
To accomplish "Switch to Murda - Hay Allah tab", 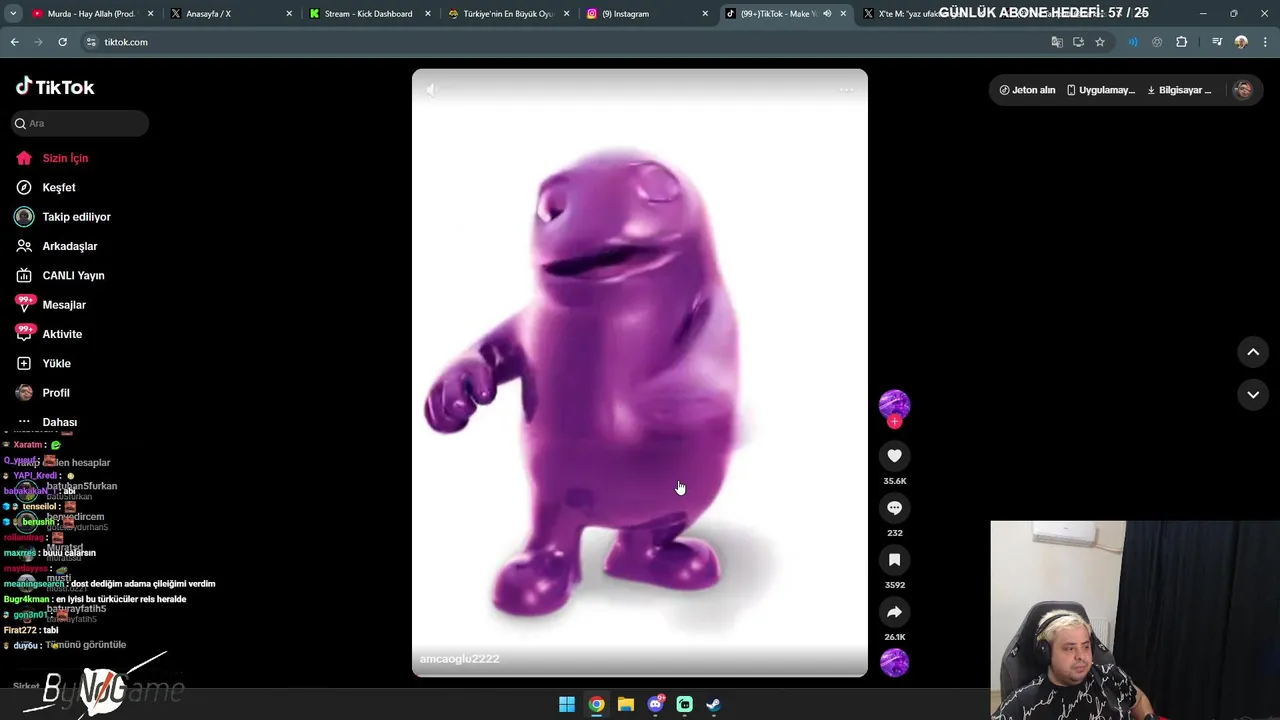I will click(90, 14).
